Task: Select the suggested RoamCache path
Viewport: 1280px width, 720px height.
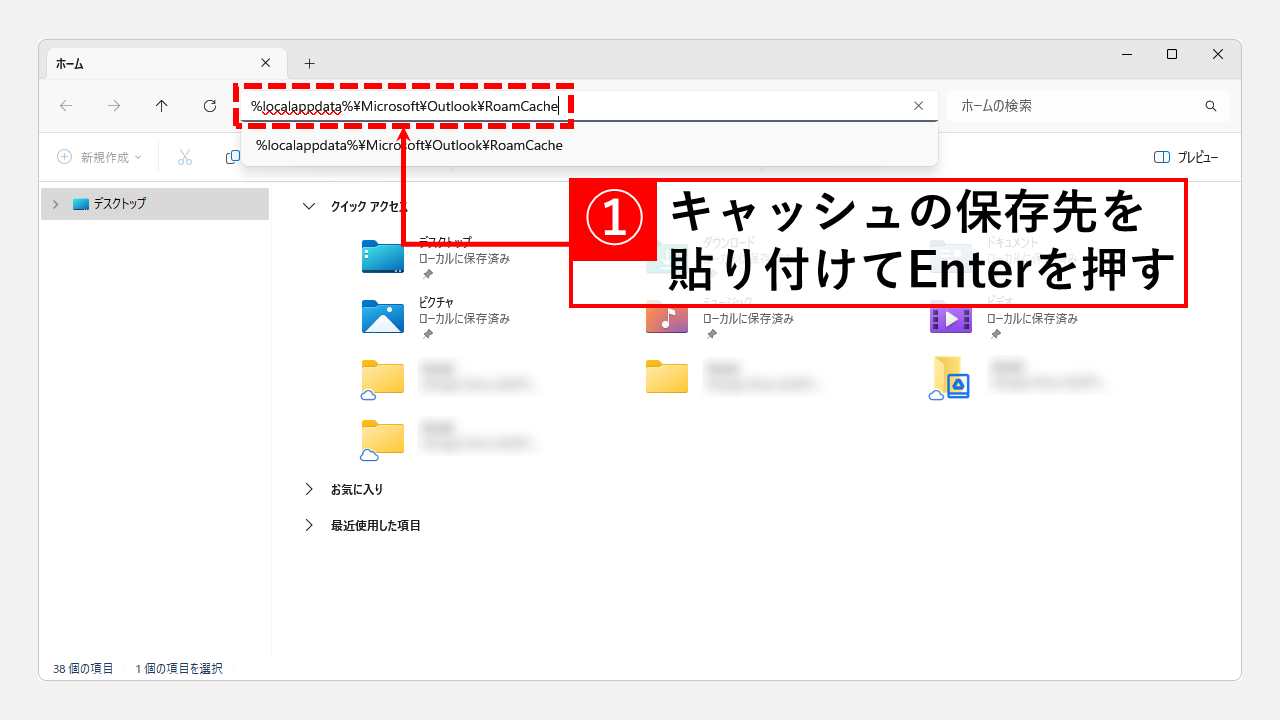Action: pyautogui.click(x=589, y=145)
